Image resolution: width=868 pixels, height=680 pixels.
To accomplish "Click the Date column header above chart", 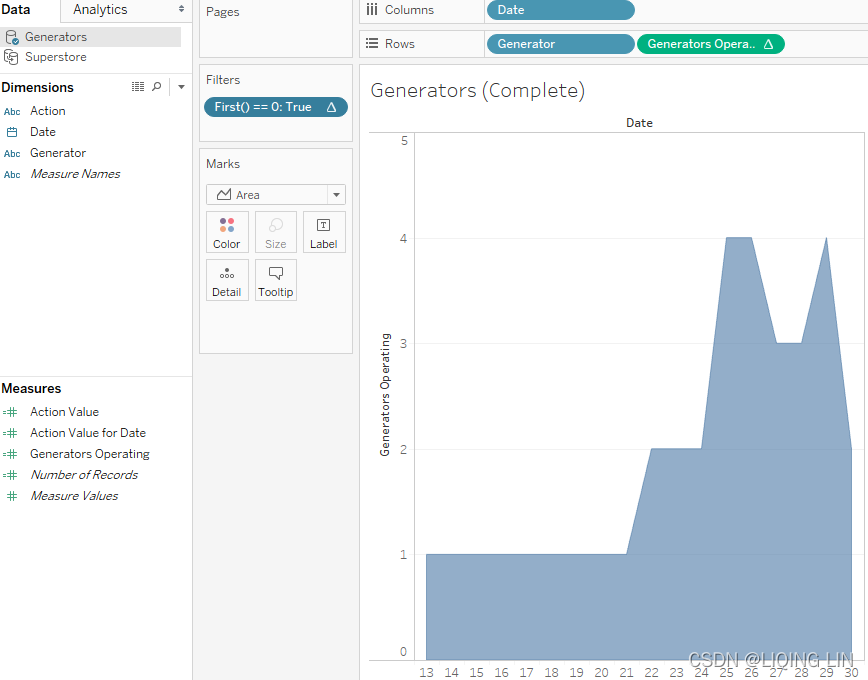I will tap(639, 123).
